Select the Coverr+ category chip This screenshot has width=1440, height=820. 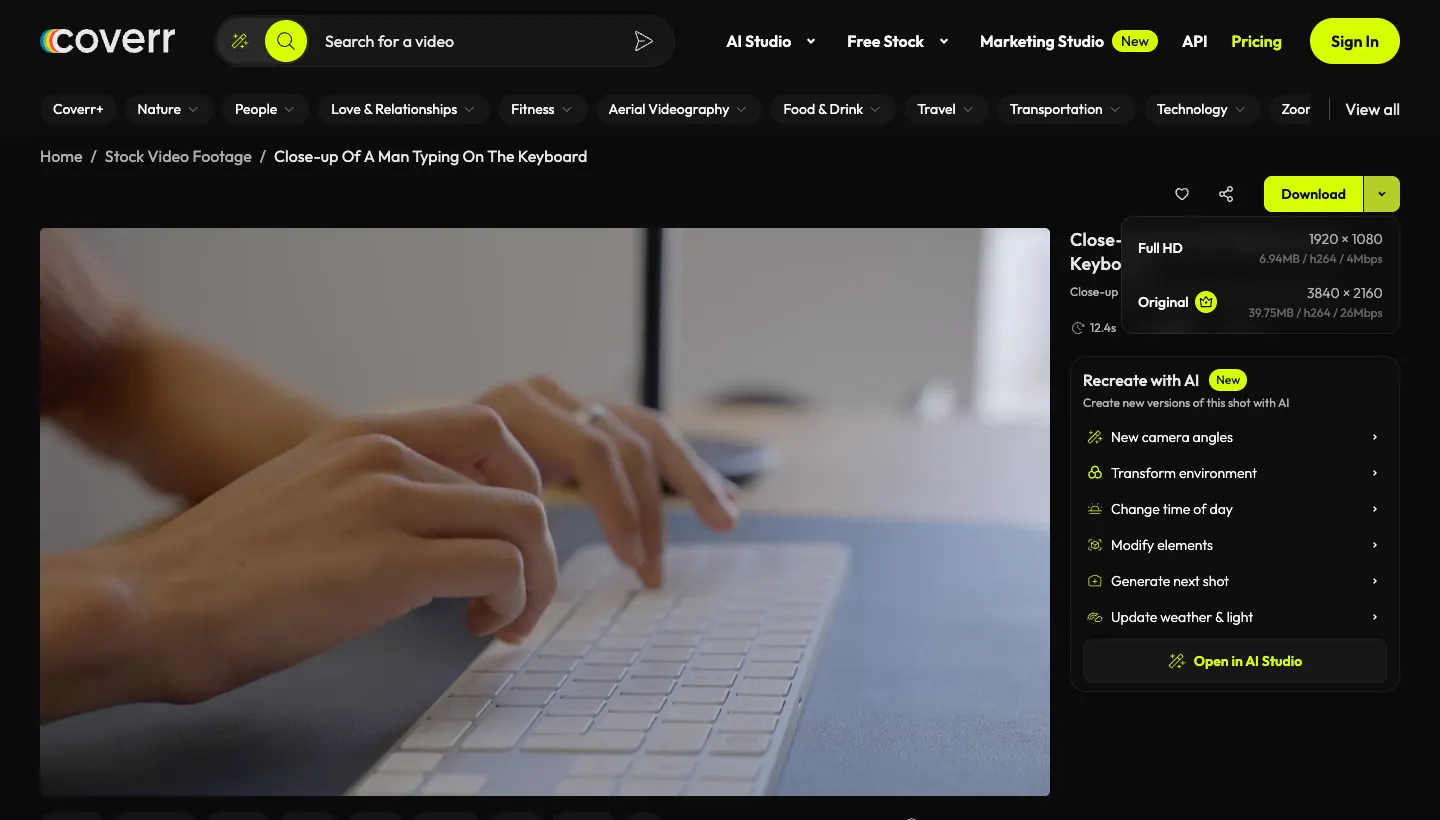point(78,109)
